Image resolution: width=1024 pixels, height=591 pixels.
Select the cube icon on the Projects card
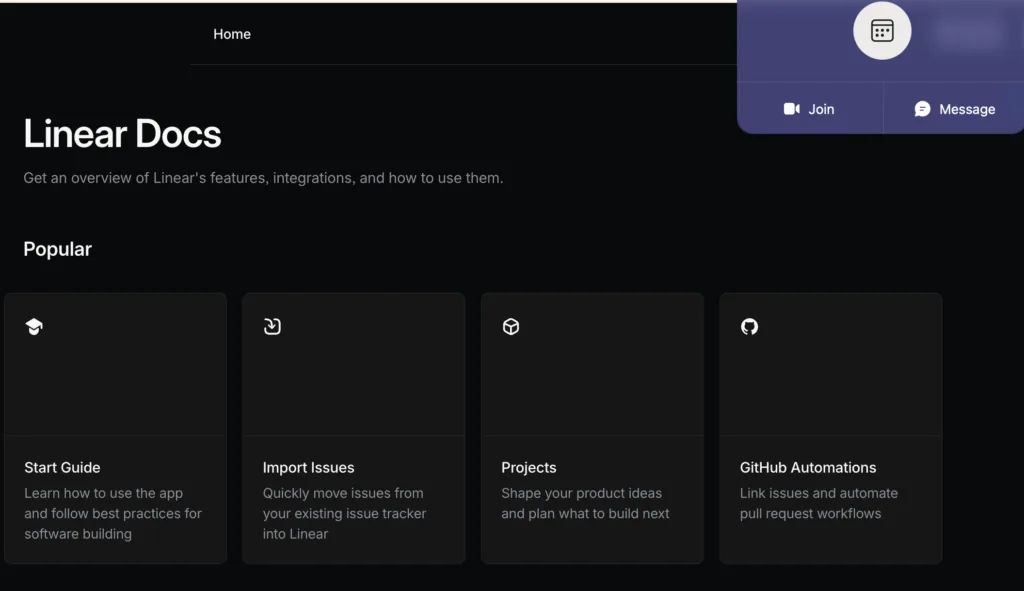[511, 326]
